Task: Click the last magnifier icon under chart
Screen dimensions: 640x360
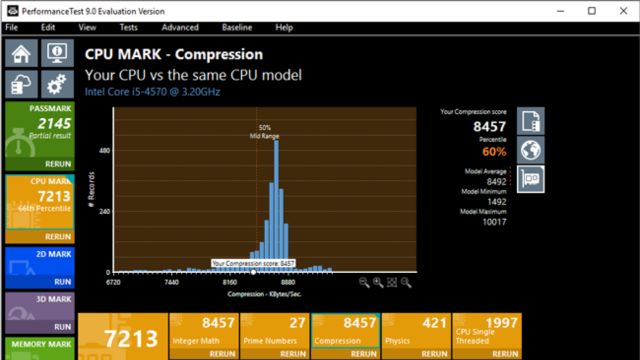Action: click(406, 282)
